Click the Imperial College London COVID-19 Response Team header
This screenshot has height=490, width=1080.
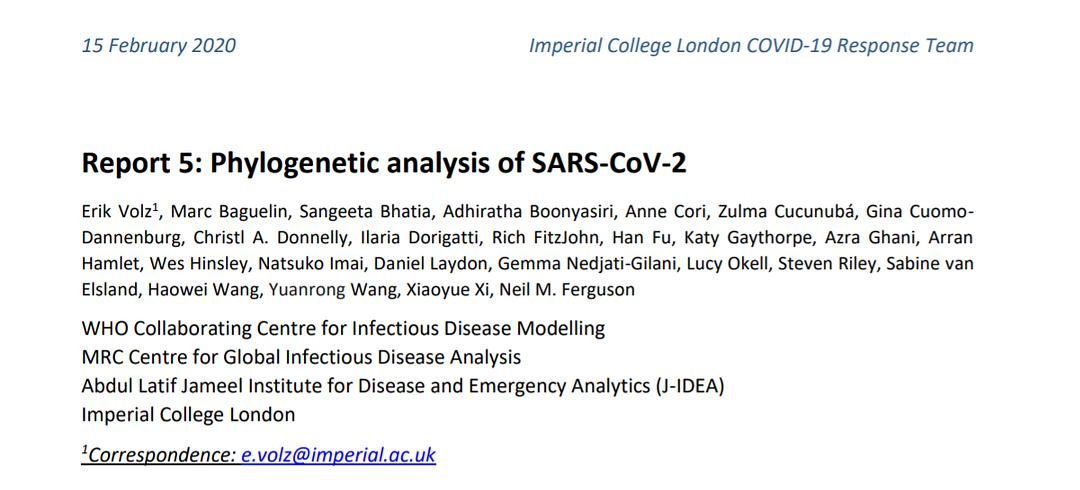750,45
